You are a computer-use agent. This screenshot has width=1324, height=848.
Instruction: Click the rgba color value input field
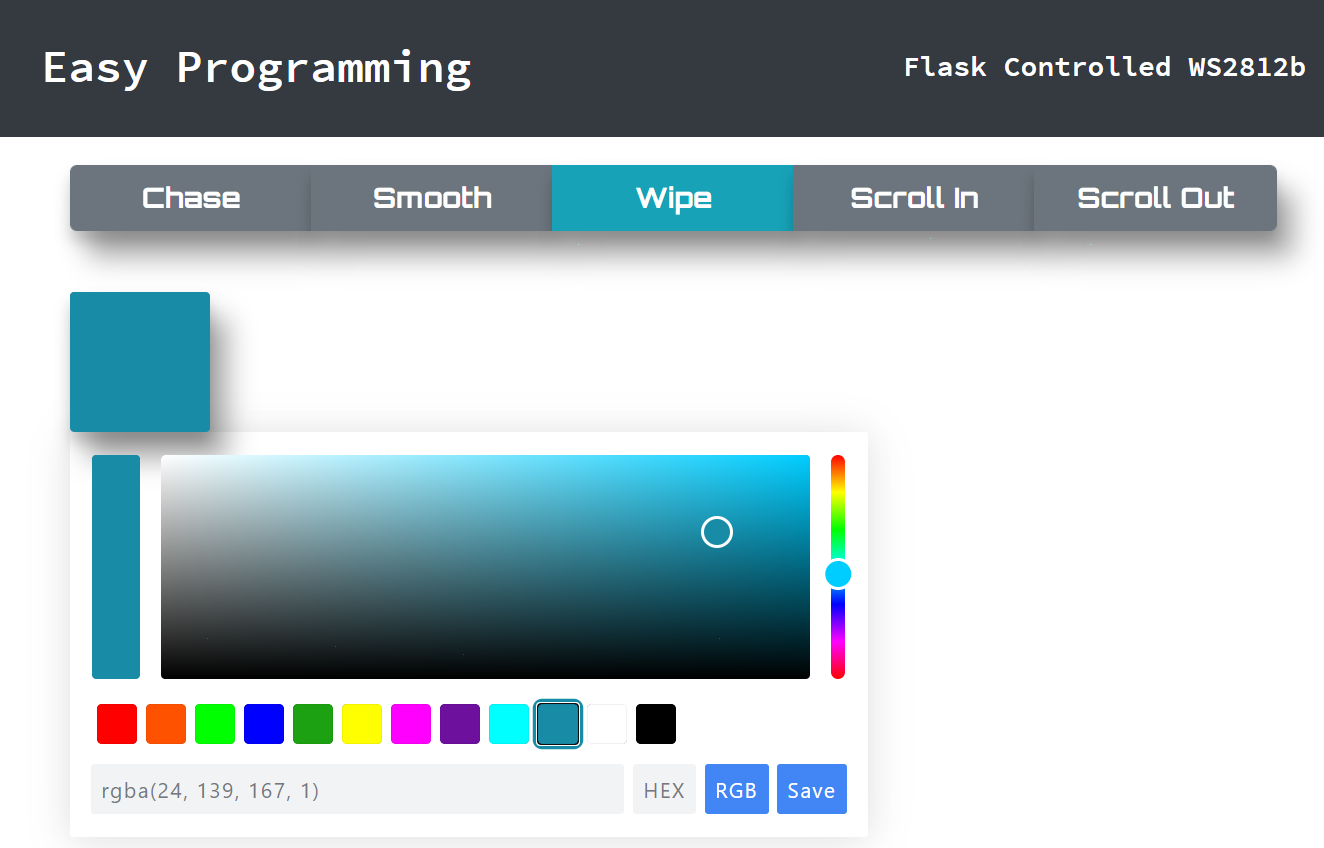click(357, 790)
